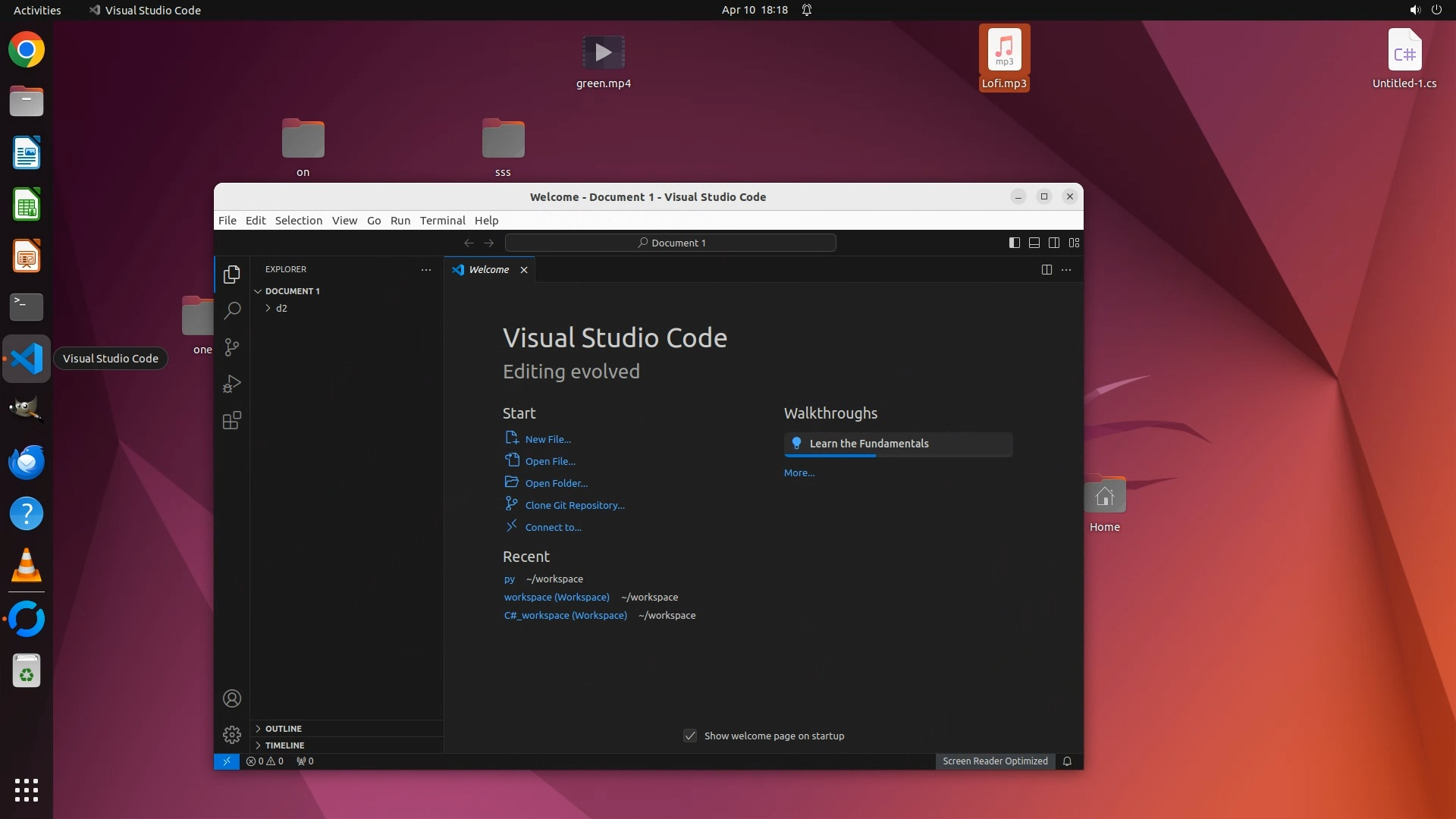This screenshot has height=819, width=1456.
Task: Open the Accounts menu icon
Action: coord(232,698)
